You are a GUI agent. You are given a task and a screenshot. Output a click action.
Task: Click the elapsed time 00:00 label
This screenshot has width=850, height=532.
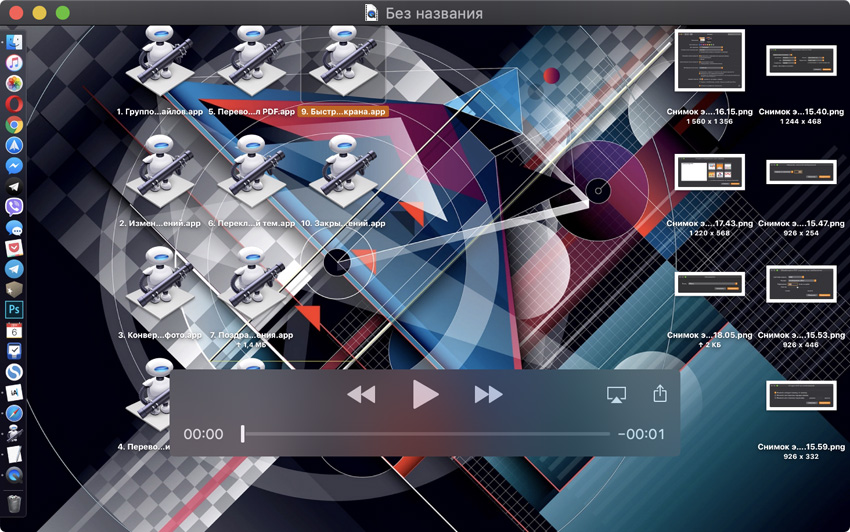[203, 434]
